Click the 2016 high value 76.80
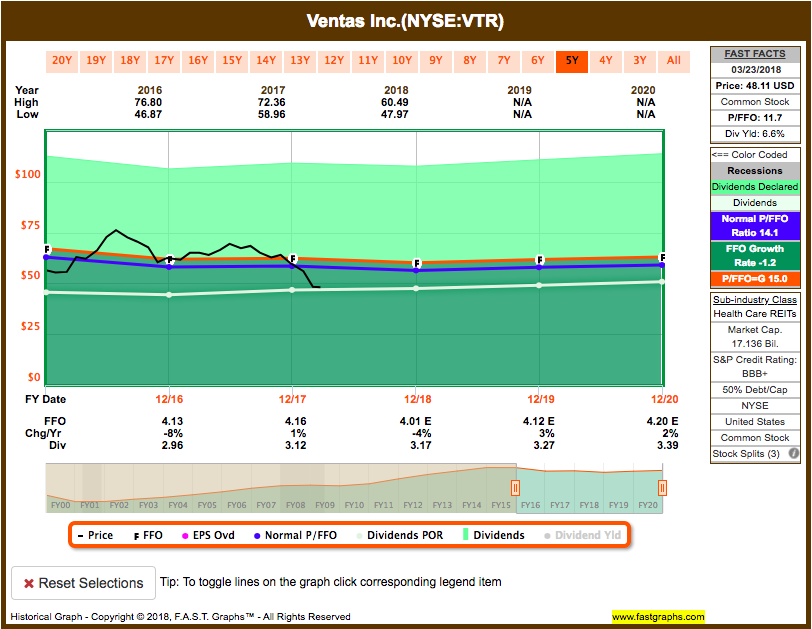The height and width of the screenshot is (629, 812). (x=148, y=103)
